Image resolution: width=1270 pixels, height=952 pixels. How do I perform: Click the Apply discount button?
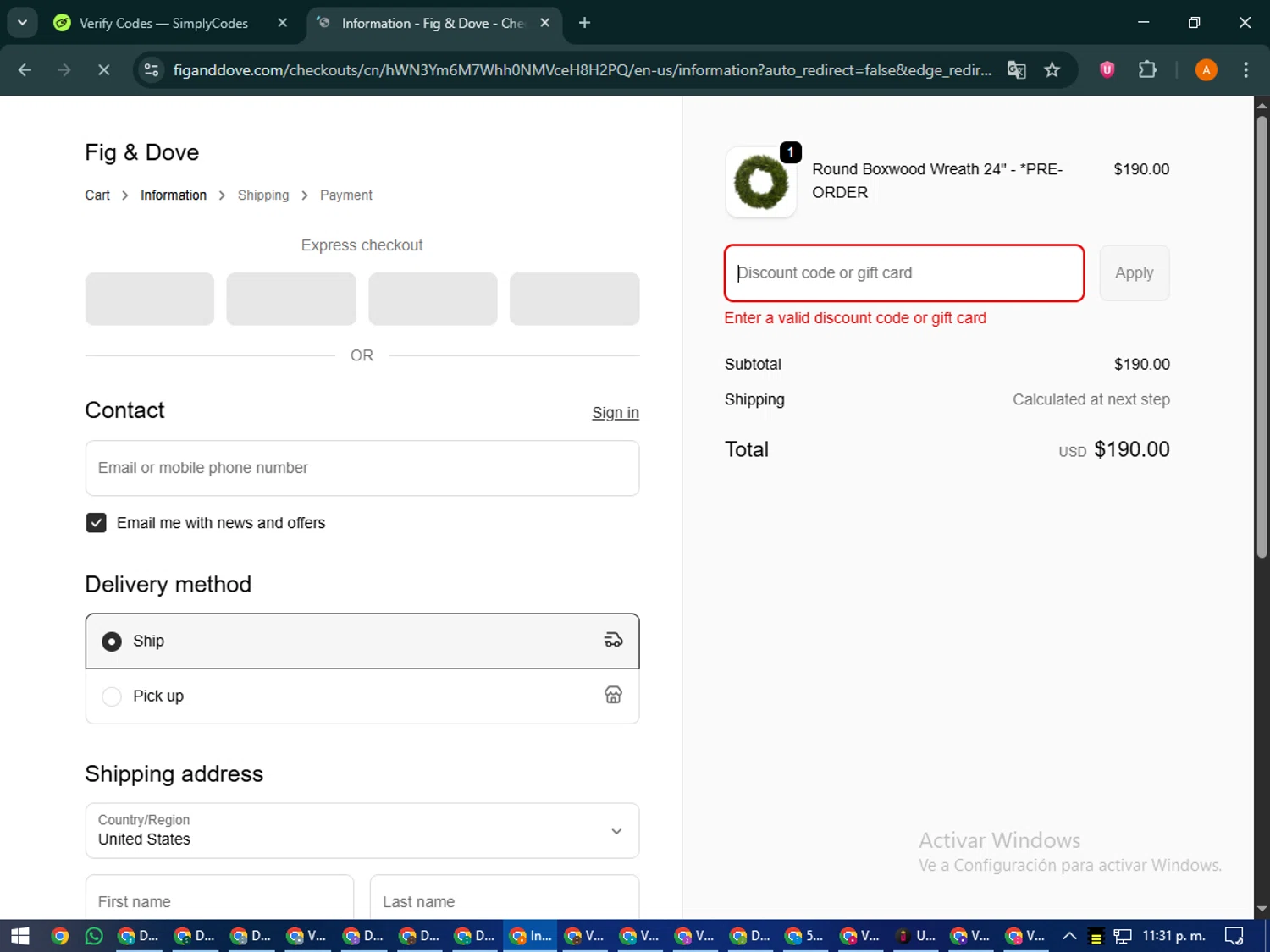(1135, 273)
